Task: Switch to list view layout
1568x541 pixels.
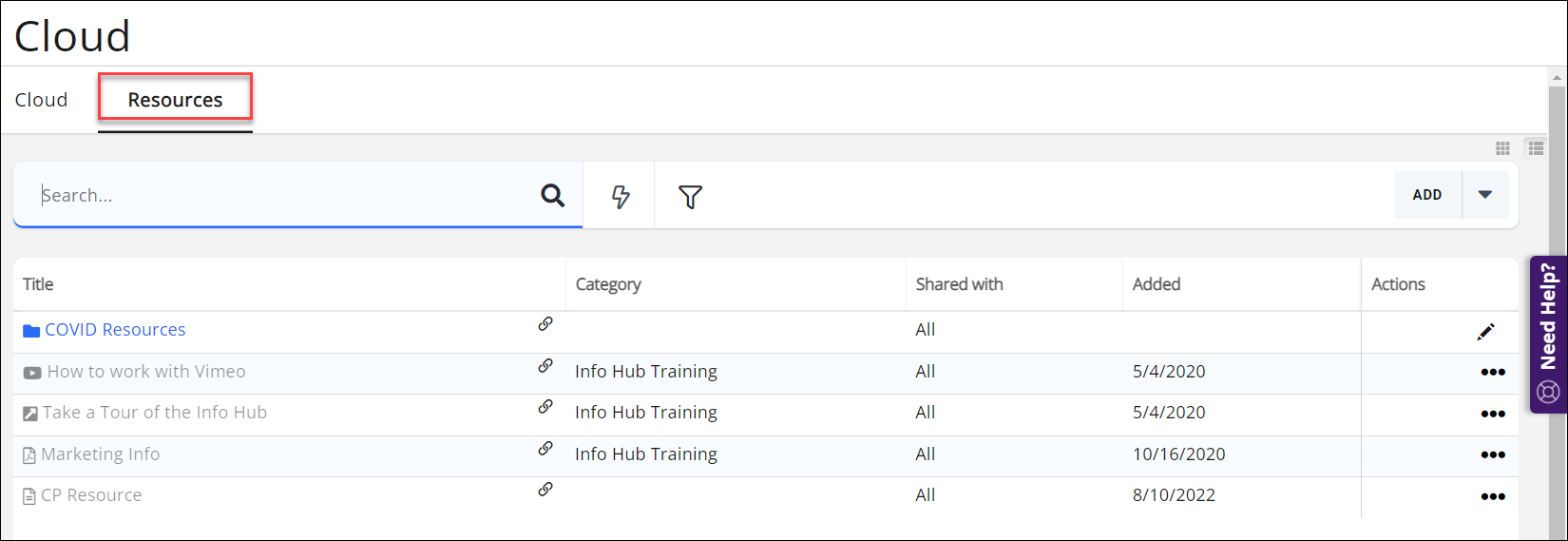Action: [1536, 148]
